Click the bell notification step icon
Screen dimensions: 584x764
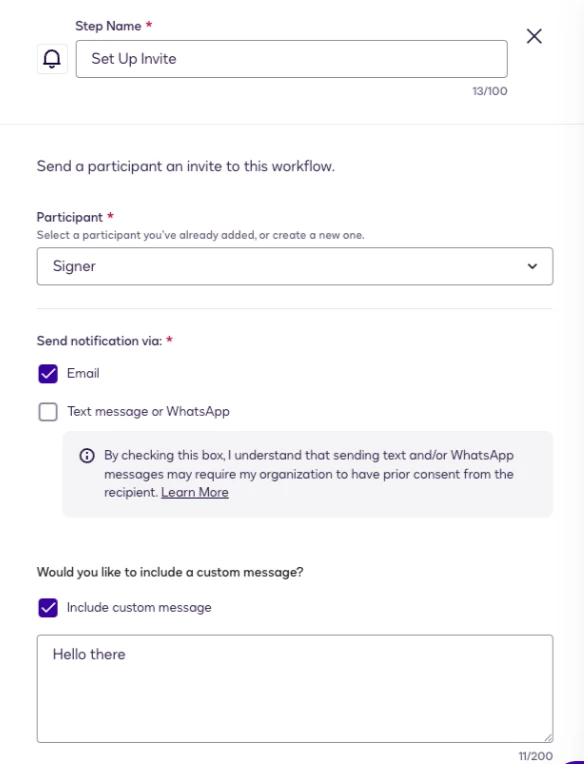(x=52, y=59)
